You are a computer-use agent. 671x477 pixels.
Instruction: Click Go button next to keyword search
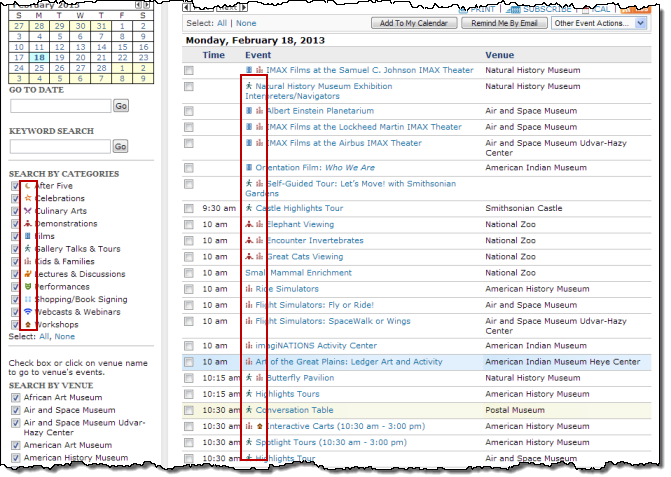click(121, 146)
